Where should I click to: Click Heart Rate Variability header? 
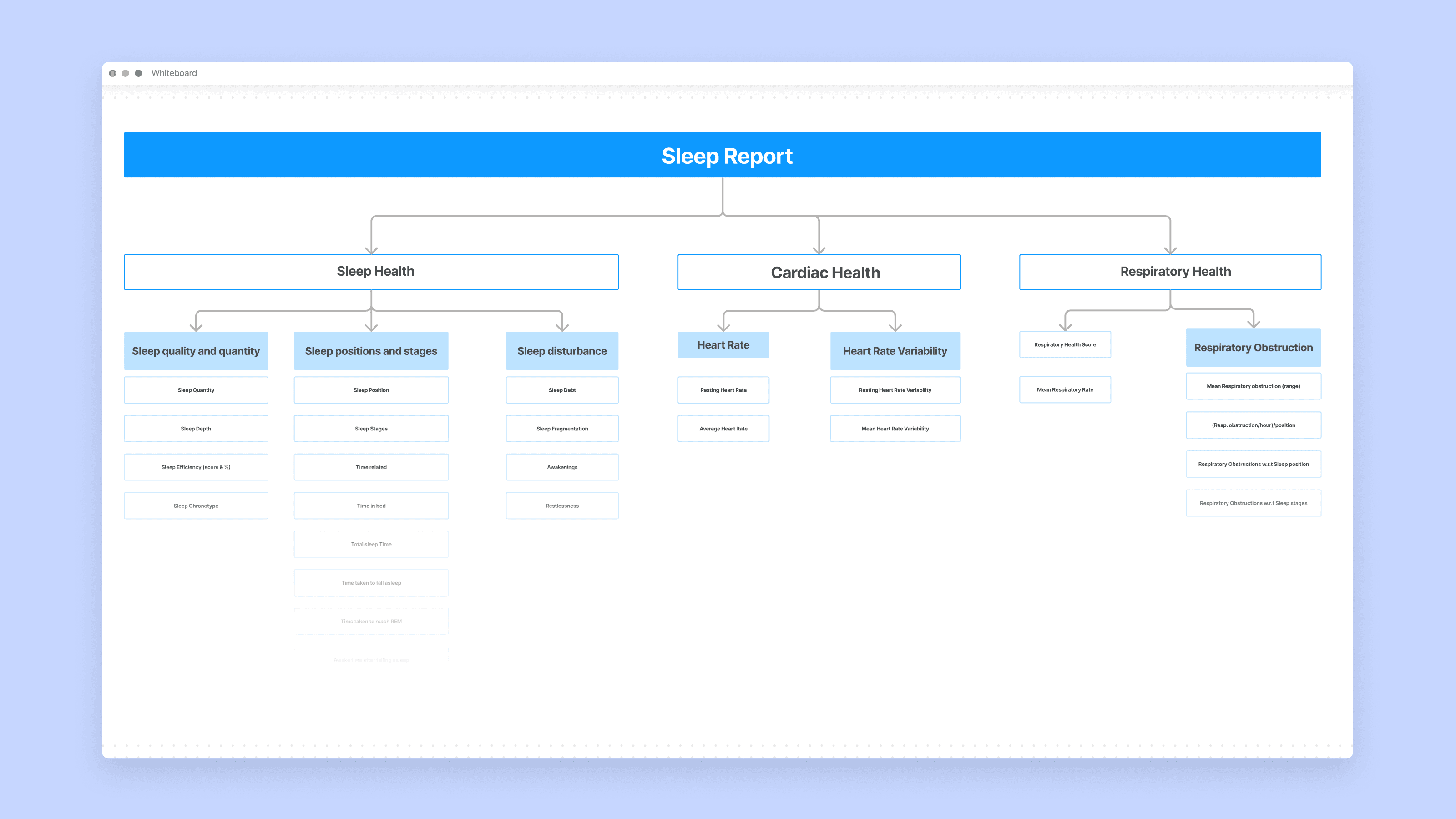tap(895, 351)
